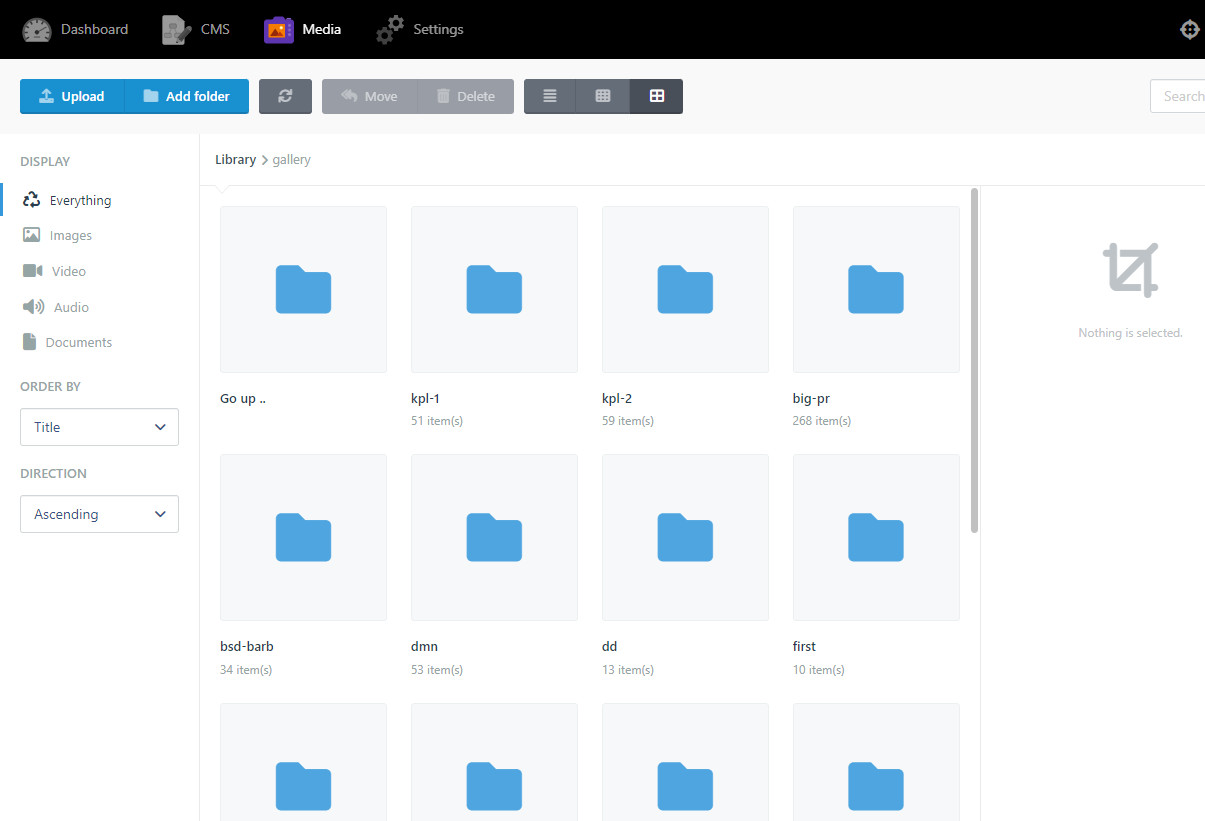Open the Dashboard section
The width and height of the screenshot is (1205, 821).
point(76,29)
